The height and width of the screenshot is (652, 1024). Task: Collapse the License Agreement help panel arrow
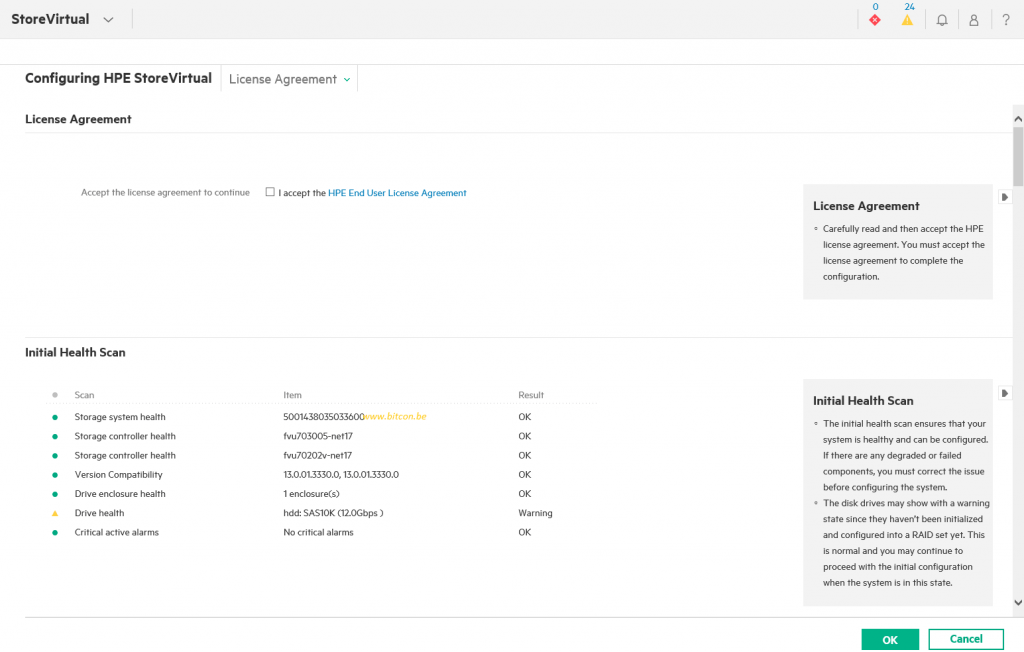[1005, 197]
